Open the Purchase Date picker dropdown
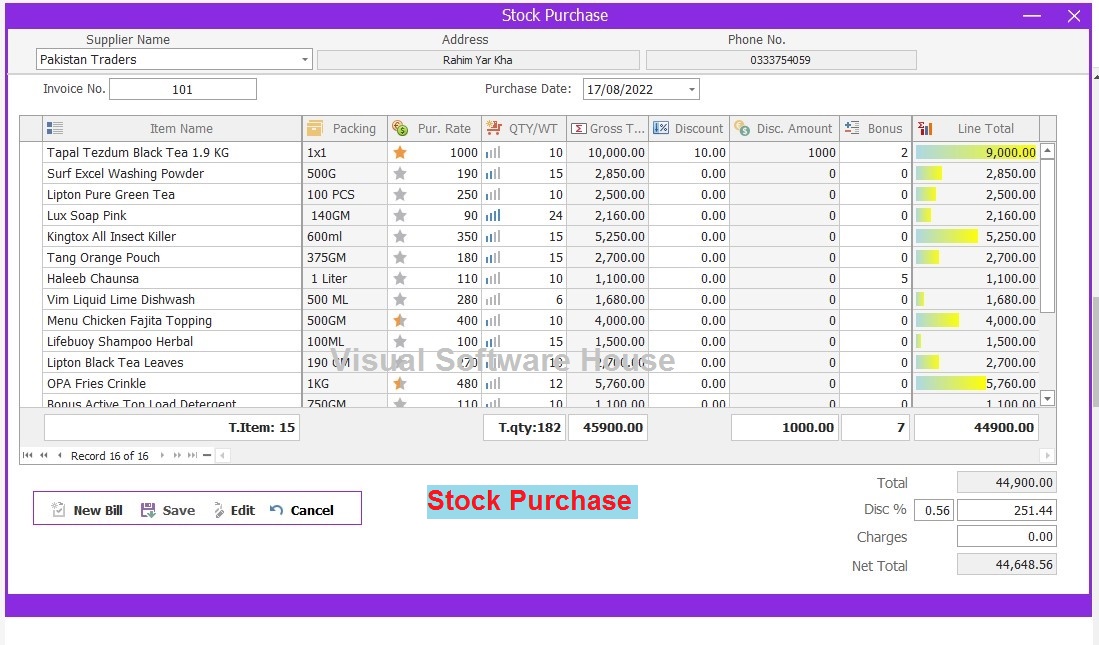1099x645 pixels. point(692,89)
